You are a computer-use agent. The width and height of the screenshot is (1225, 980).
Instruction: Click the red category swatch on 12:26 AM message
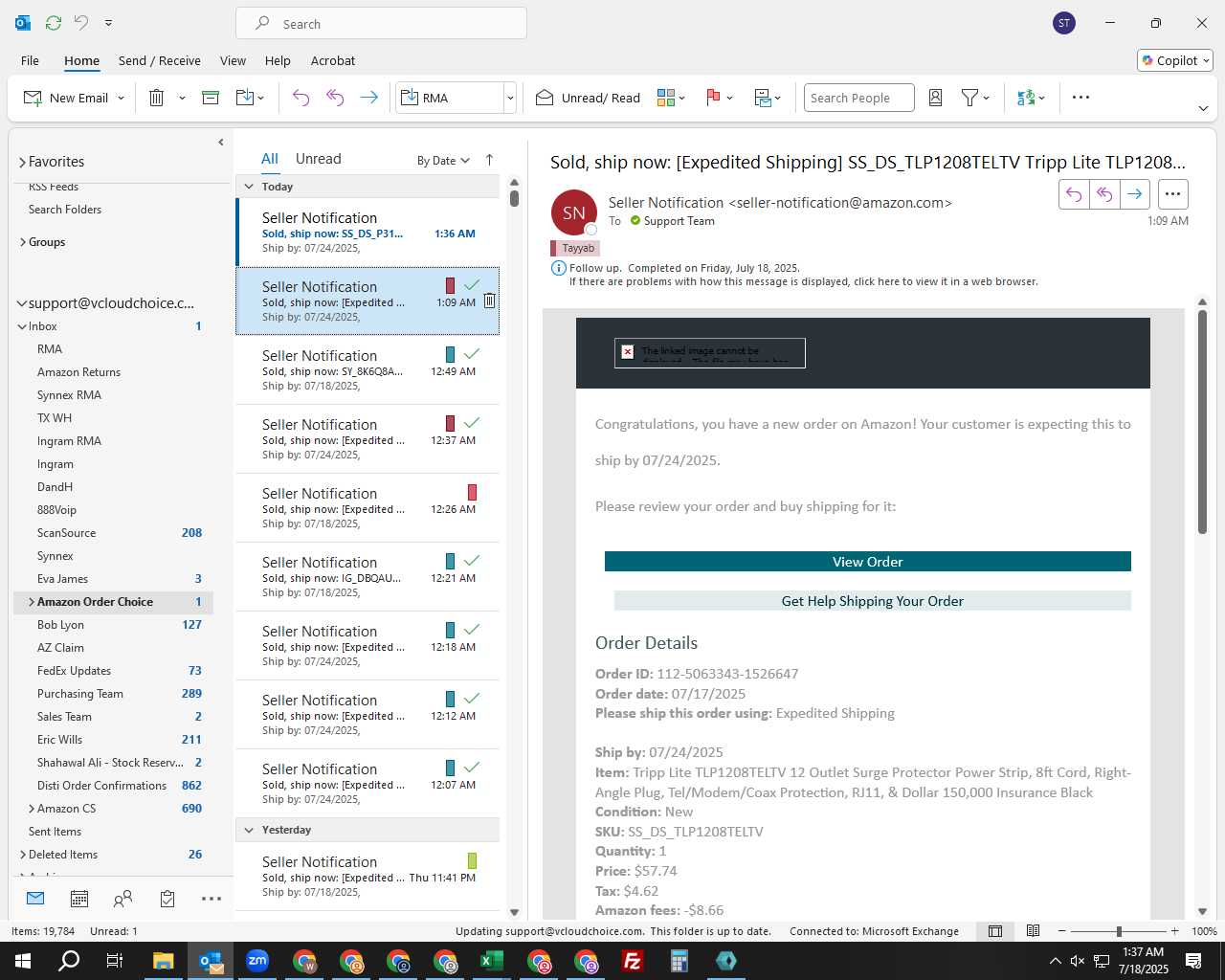pos(472,492)
